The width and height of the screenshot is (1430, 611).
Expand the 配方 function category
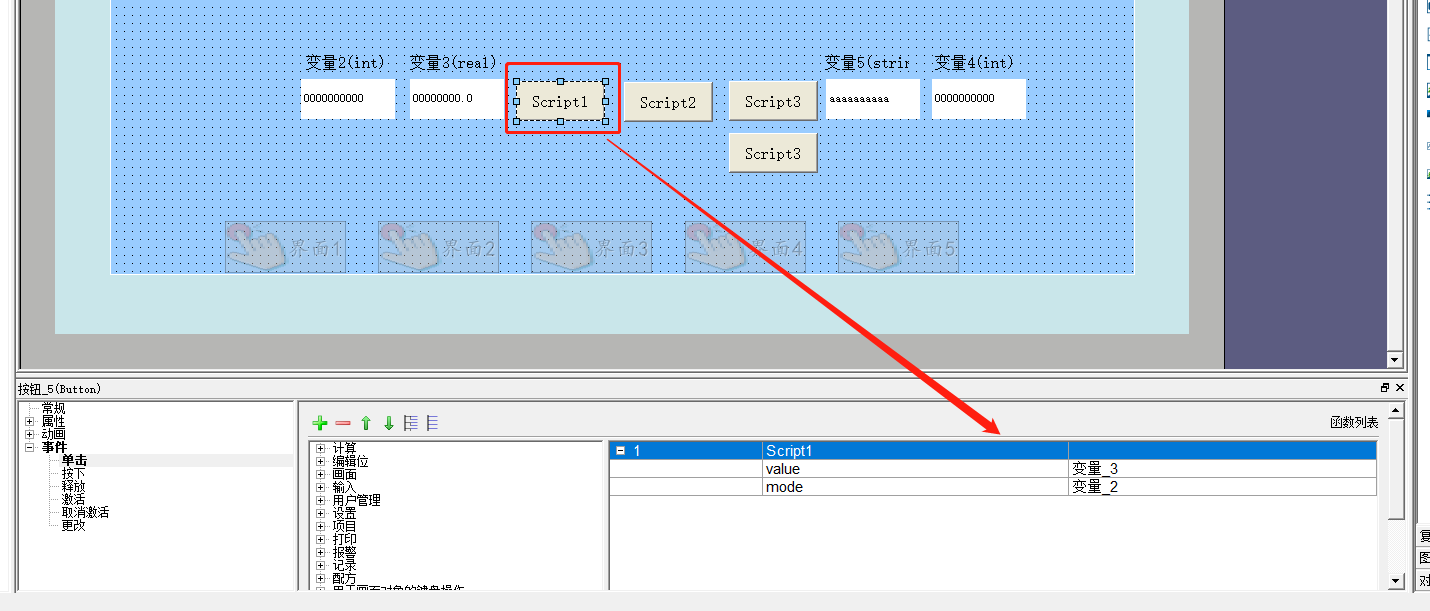click(x=320, y=578)
